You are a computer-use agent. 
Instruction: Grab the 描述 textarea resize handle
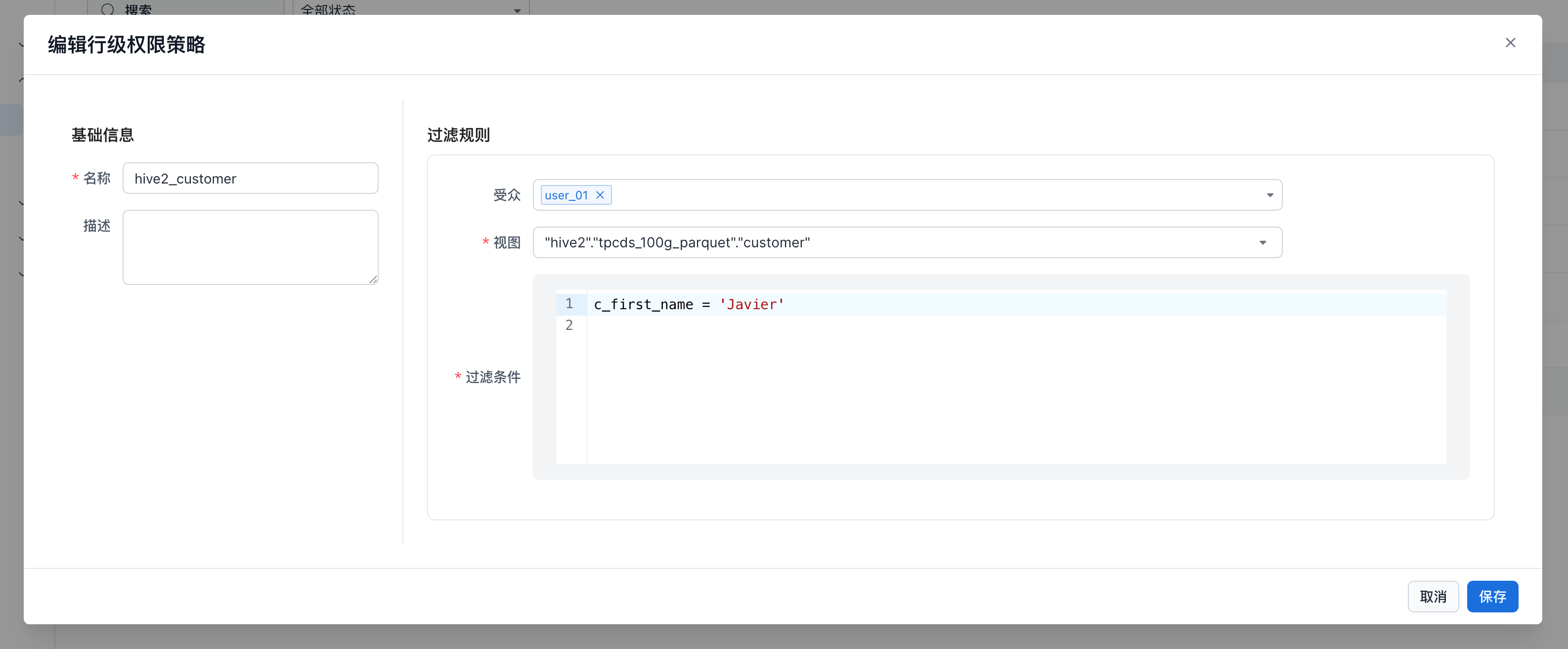coord(373,279)
